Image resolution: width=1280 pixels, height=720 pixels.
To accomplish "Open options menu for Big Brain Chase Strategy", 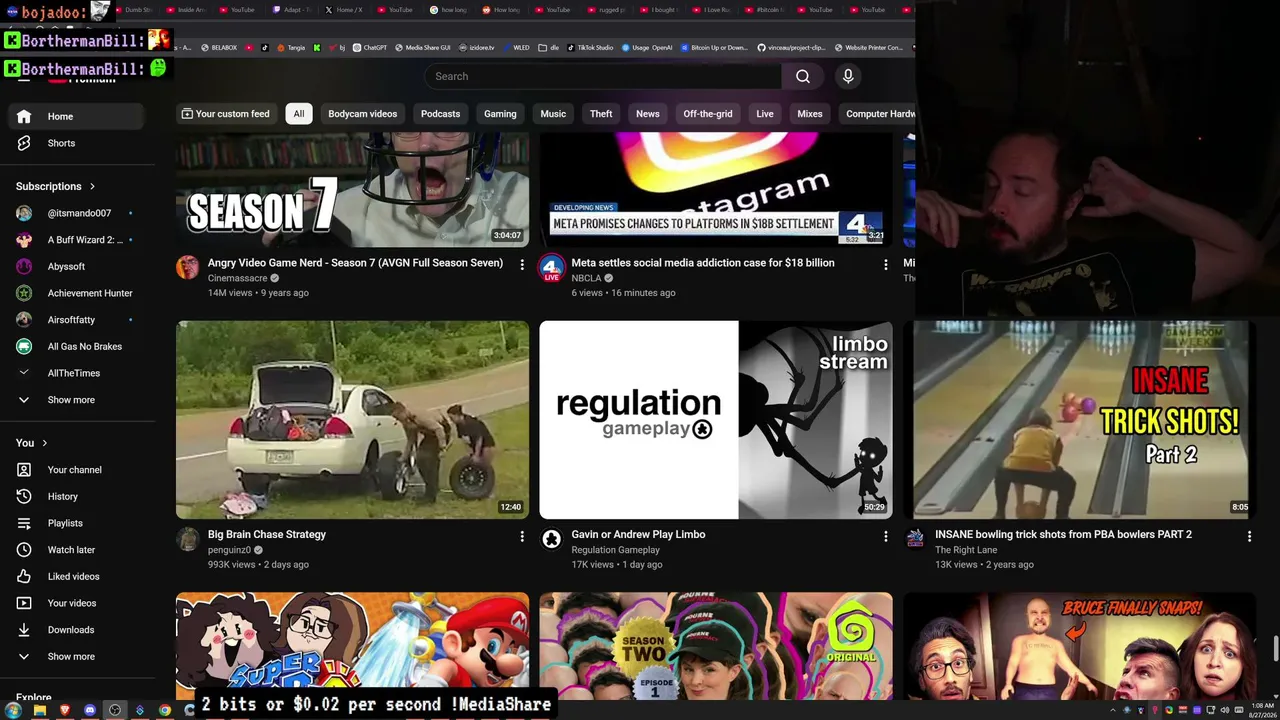I will pos(521,536).
